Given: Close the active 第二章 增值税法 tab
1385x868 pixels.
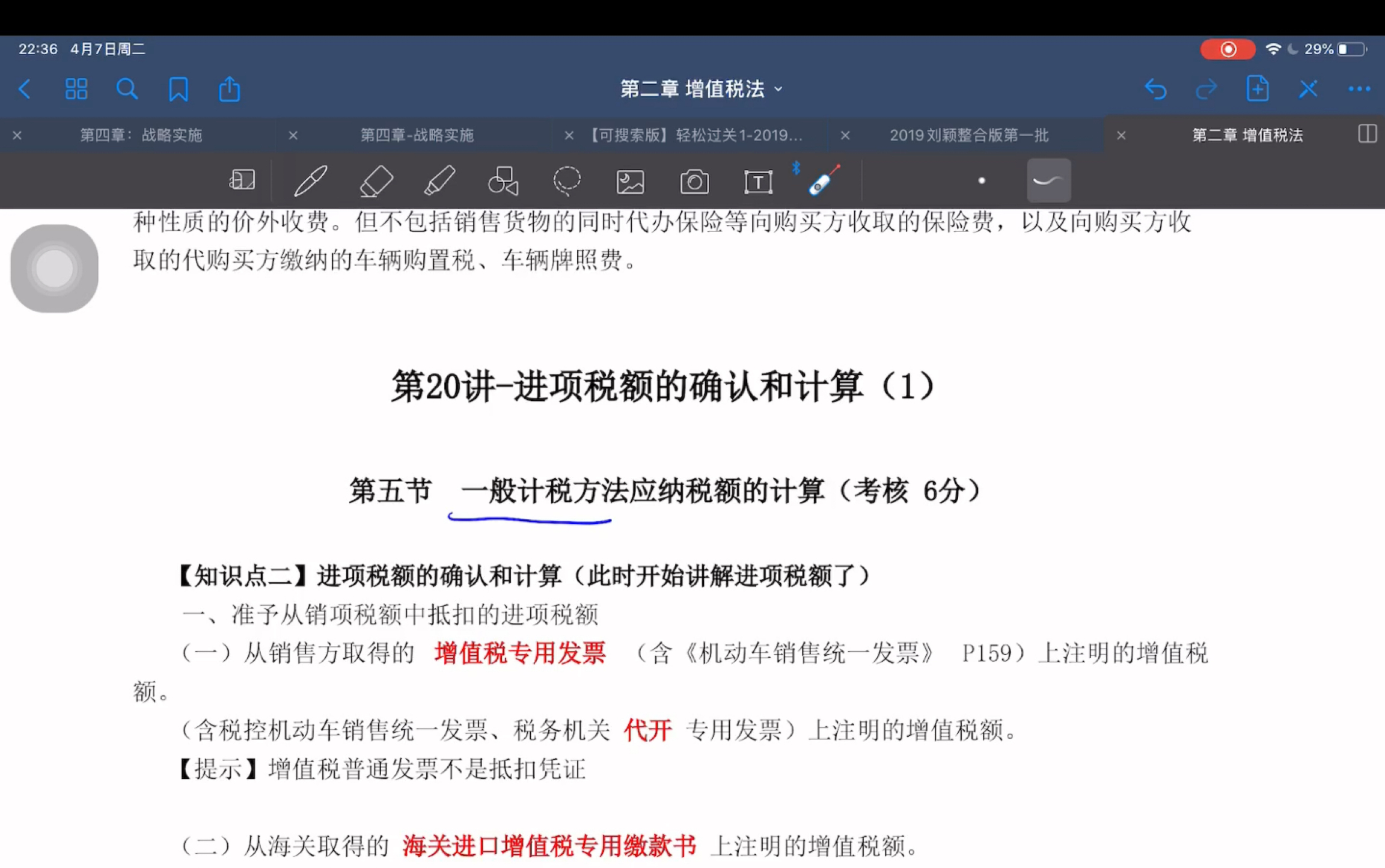Looking at the screenshot, I should click(1121, 136).
